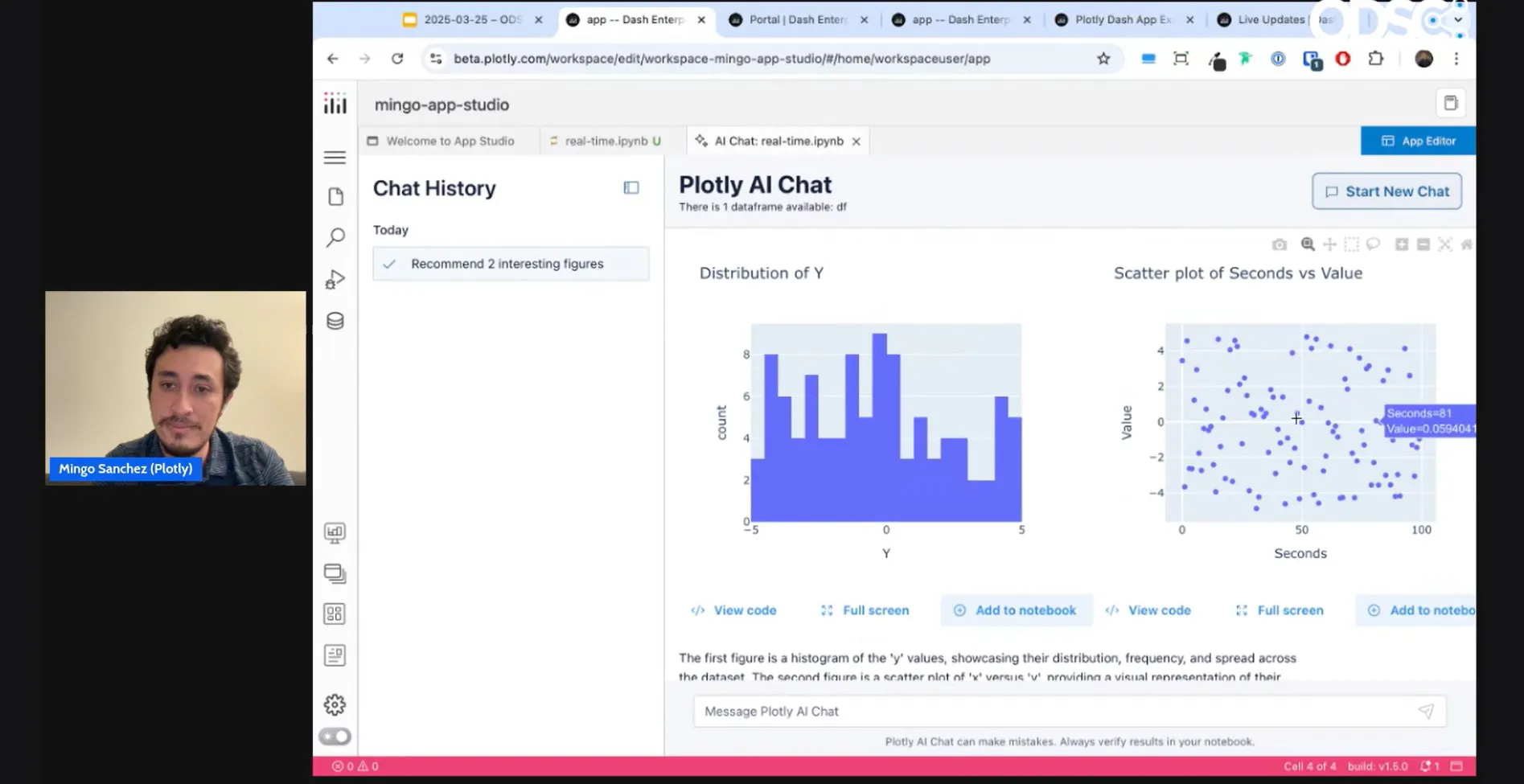
Task: Open the Chrome three-dot menu
Action: coord(1456,59)
